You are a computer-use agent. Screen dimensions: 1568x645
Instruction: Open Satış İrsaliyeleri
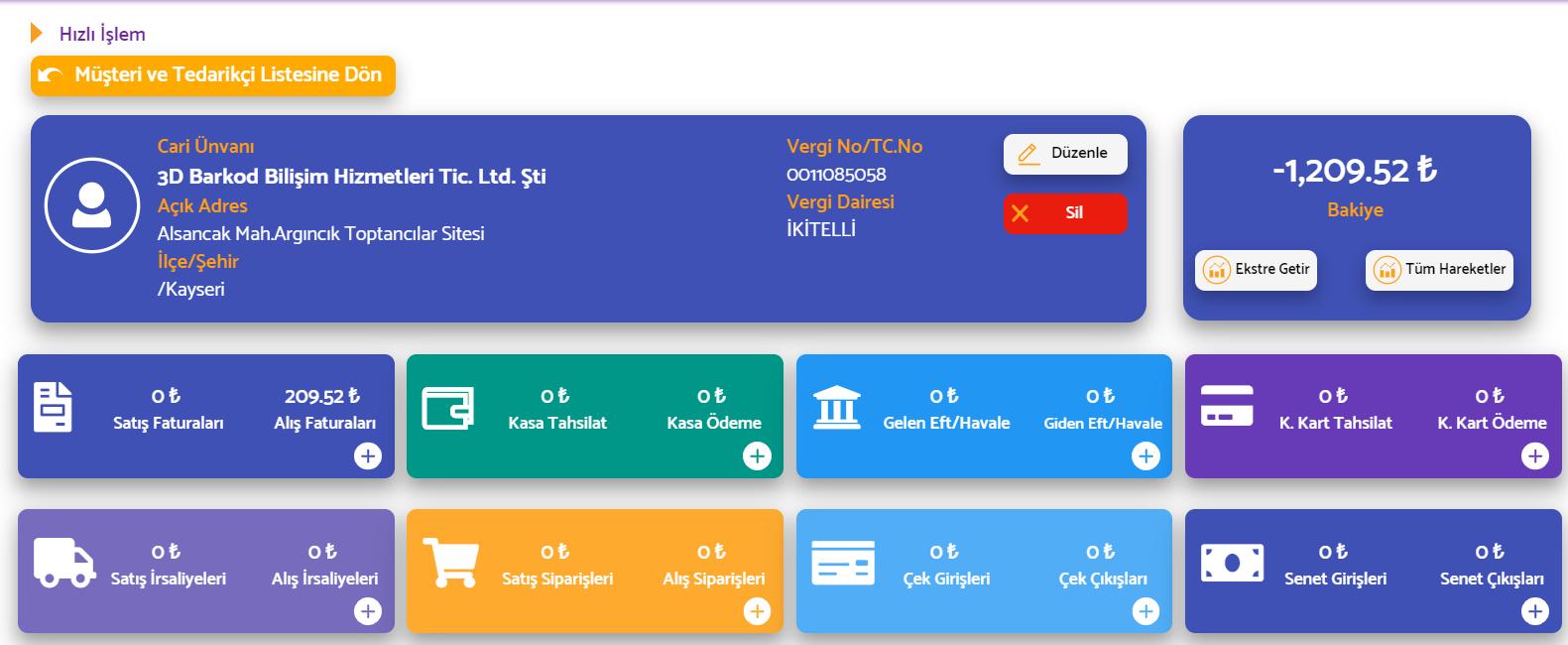pos(168,565)
